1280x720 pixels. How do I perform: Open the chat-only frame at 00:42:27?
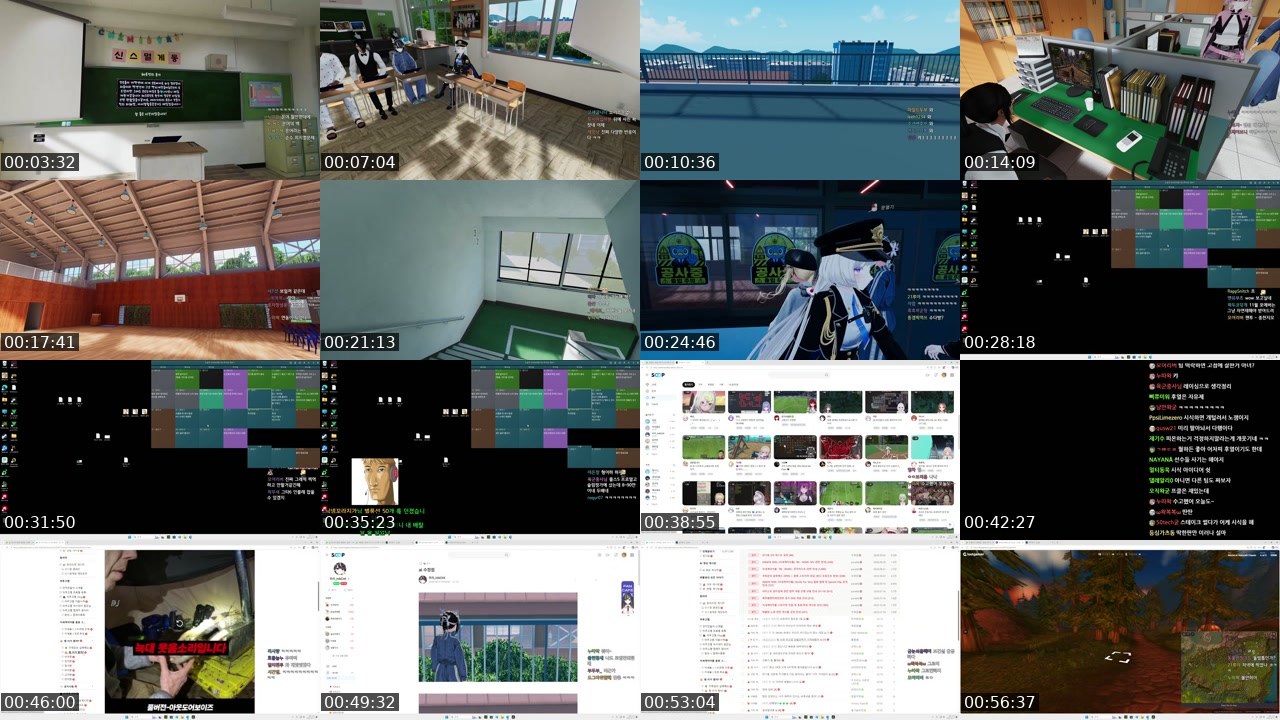[1120, 450]
